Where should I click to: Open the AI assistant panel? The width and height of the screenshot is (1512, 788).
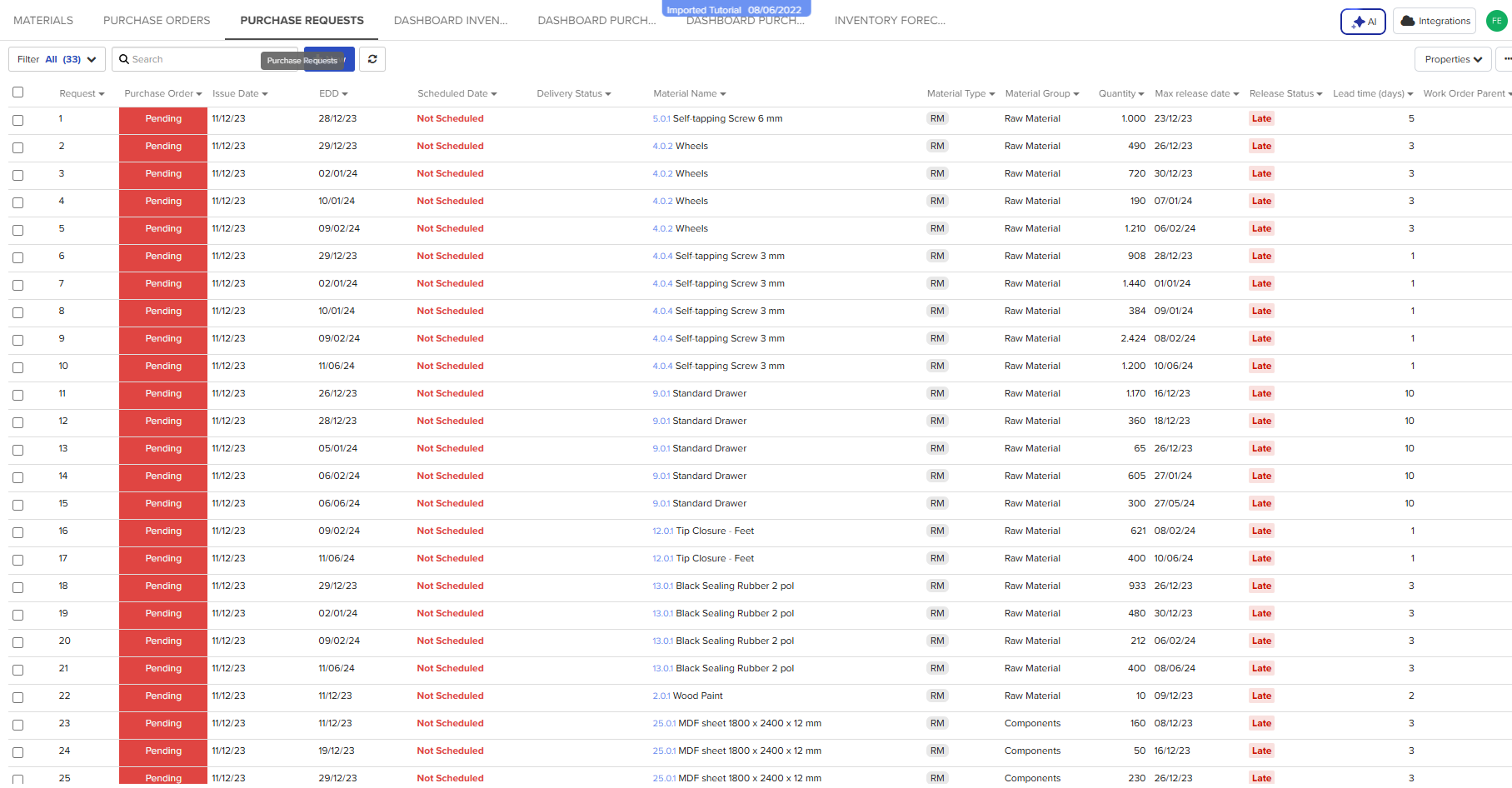tap(1363, 21)
